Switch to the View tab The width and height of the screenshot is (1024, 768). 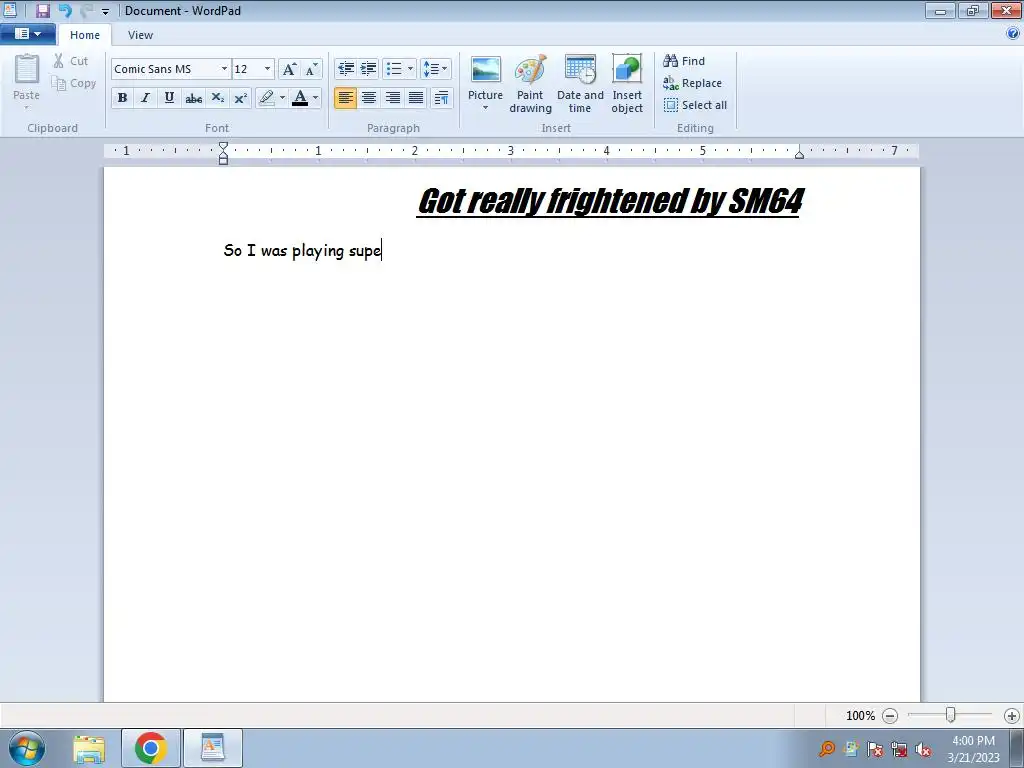tap(140, 35)
